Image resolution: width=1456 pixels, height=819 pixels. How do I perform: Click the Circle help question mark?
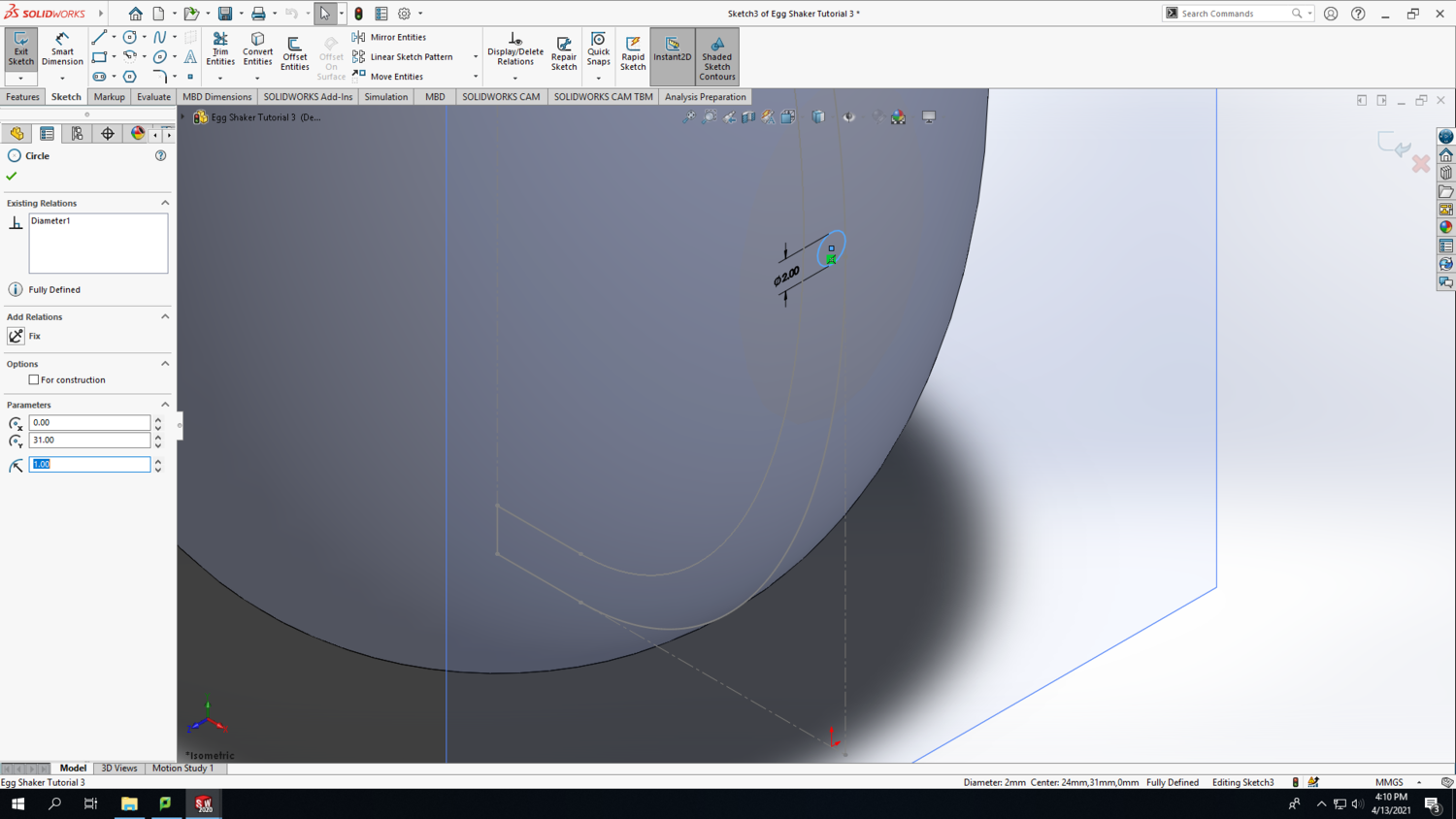(161, 155)
